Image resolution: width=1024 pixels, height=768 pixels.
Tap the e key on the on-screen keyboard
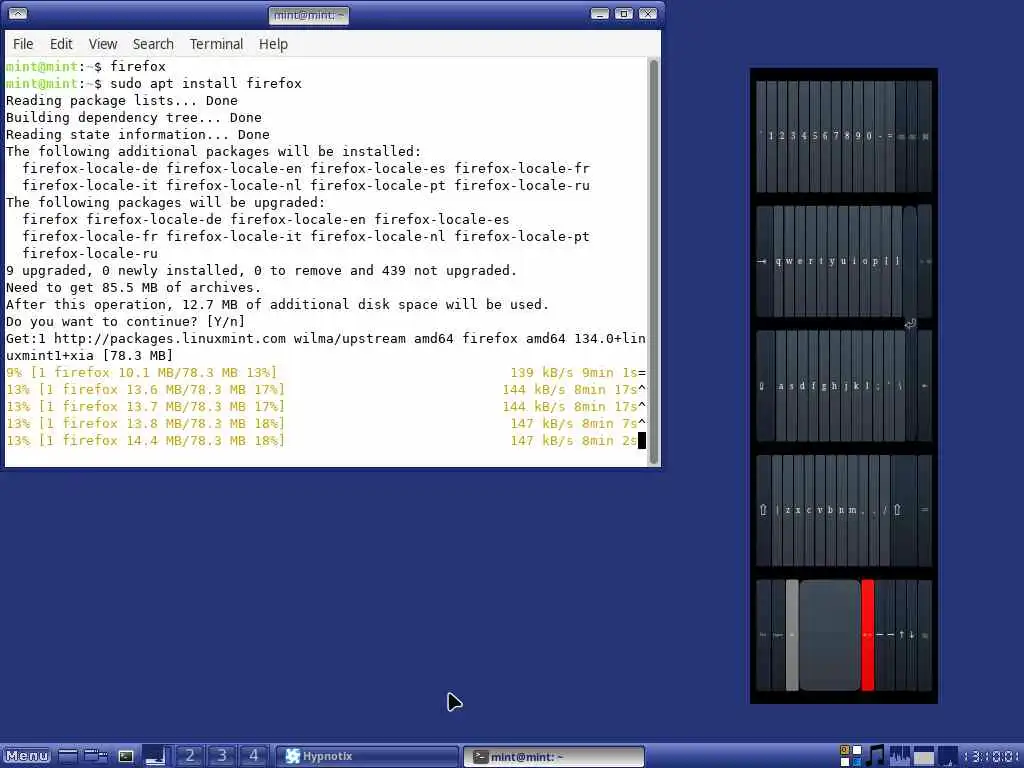pyautogui.click(x=800, y=261)
